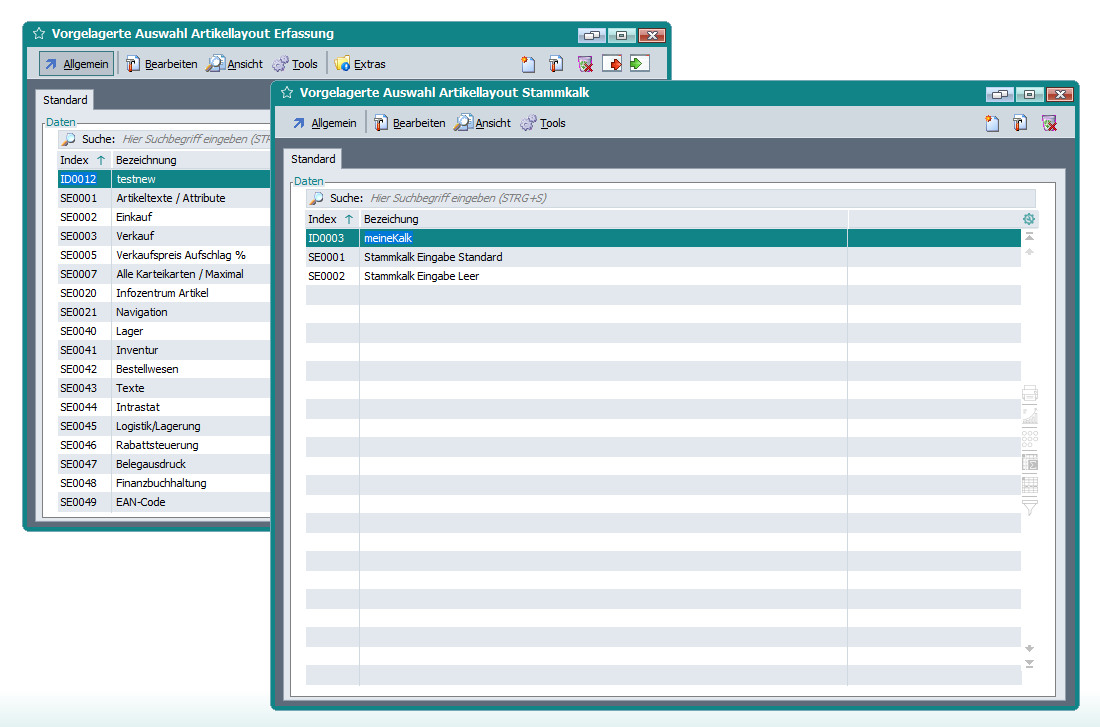Open Ansicht menu in Stammkalk window
The height and width of the screenshot is (727, 1100).
tap(483, 123)
